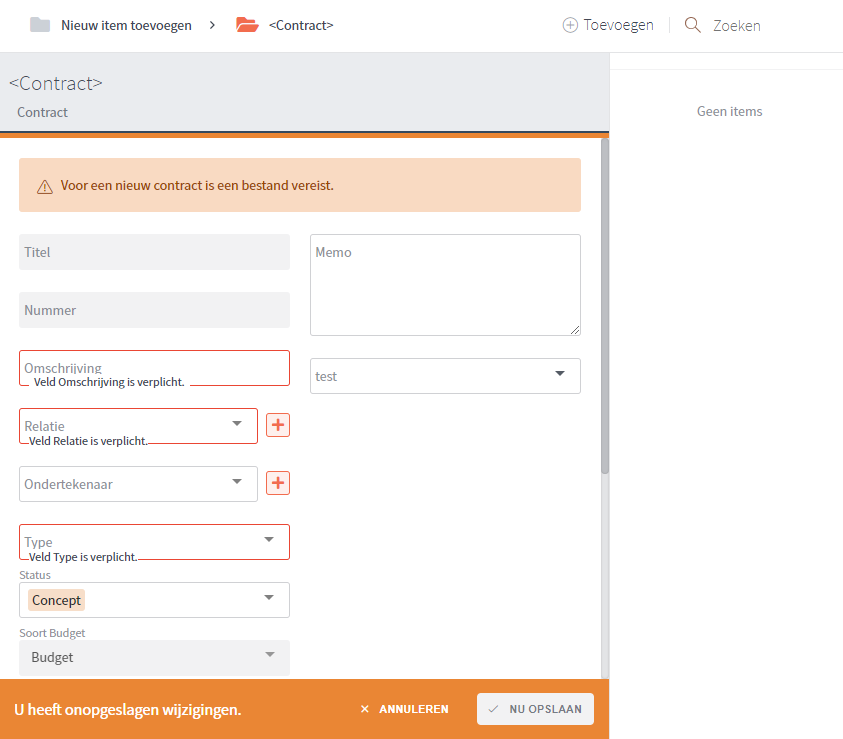Open the Status dropdown showing Concept

(x=268, y=599)
